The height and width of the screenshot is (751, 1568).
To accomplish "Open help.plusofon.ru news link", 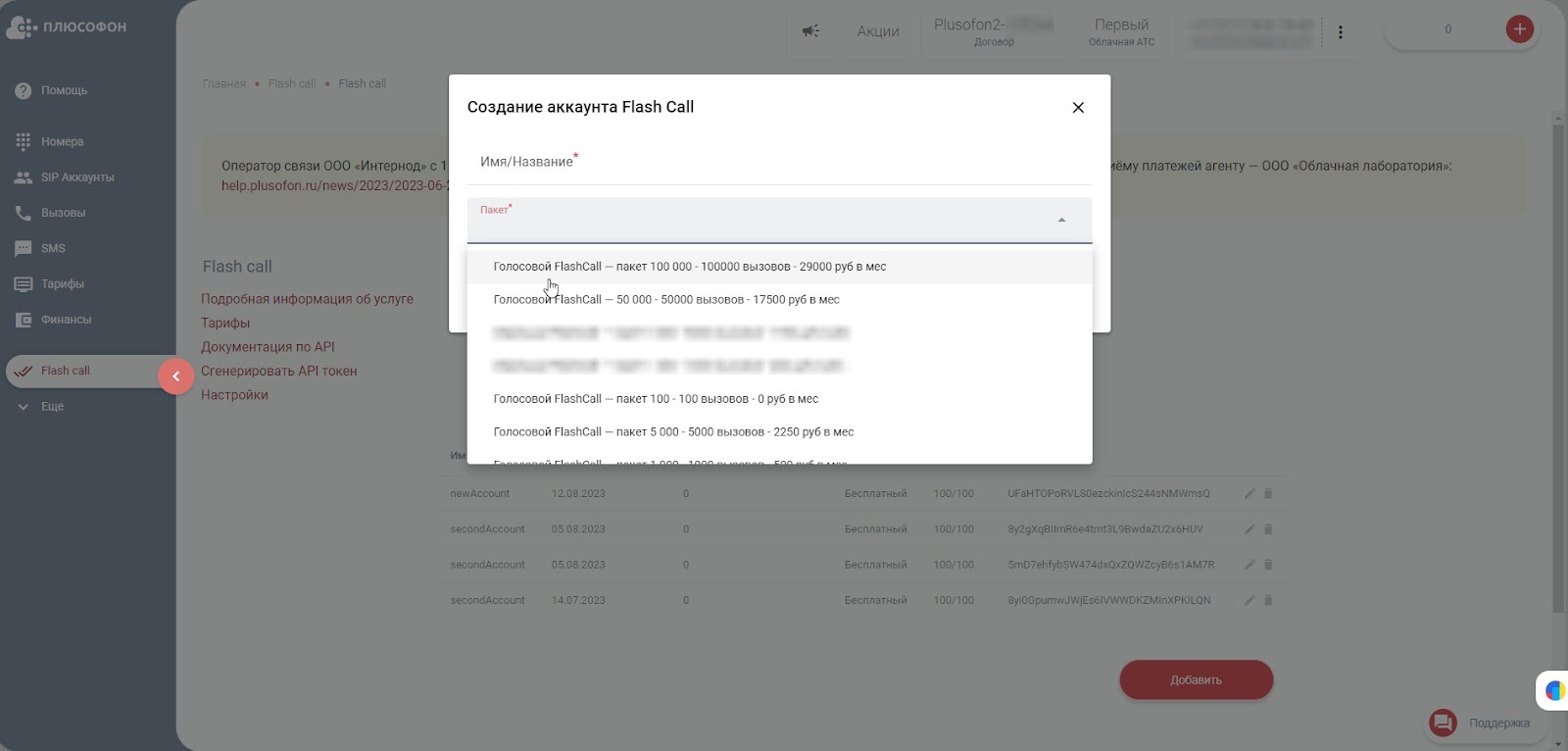I will (334, 185).
